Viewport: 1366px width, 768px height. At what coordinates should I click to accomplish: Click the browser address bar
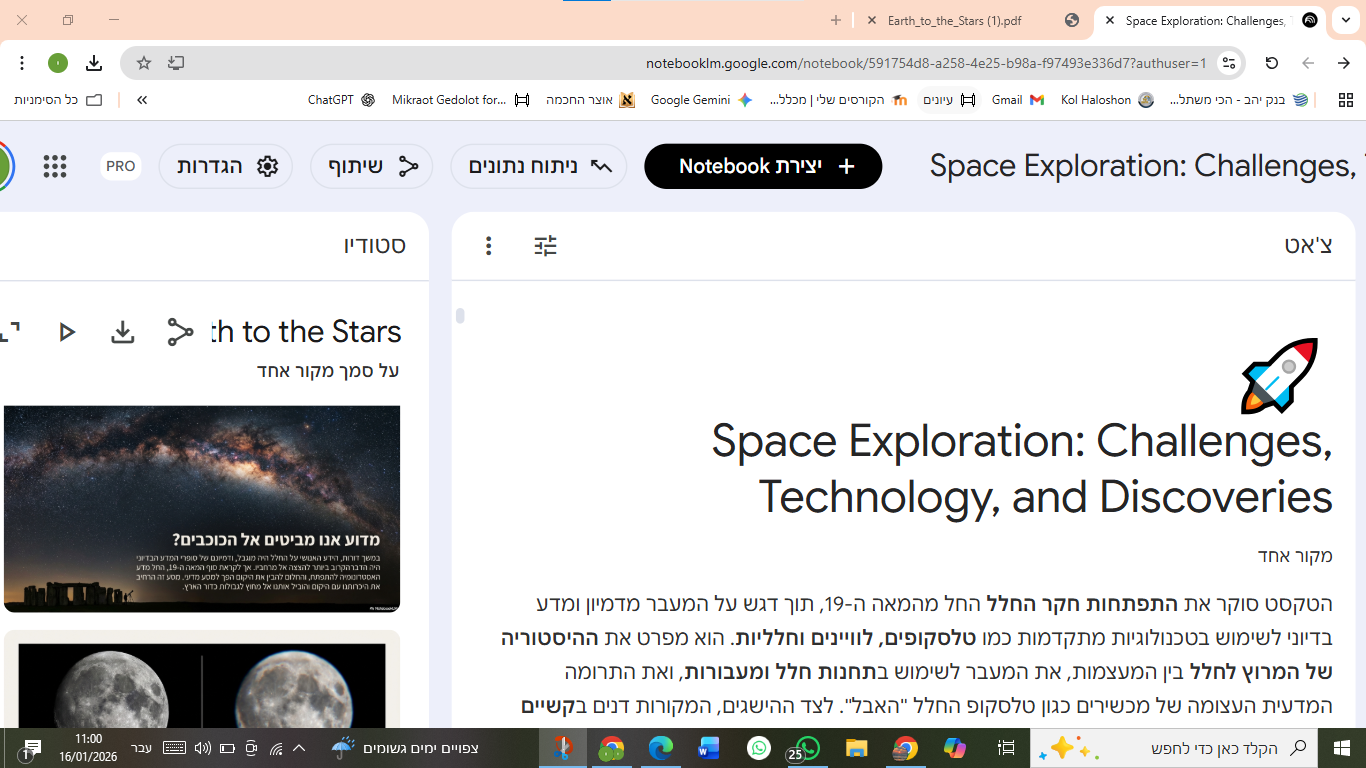(700, 63)
